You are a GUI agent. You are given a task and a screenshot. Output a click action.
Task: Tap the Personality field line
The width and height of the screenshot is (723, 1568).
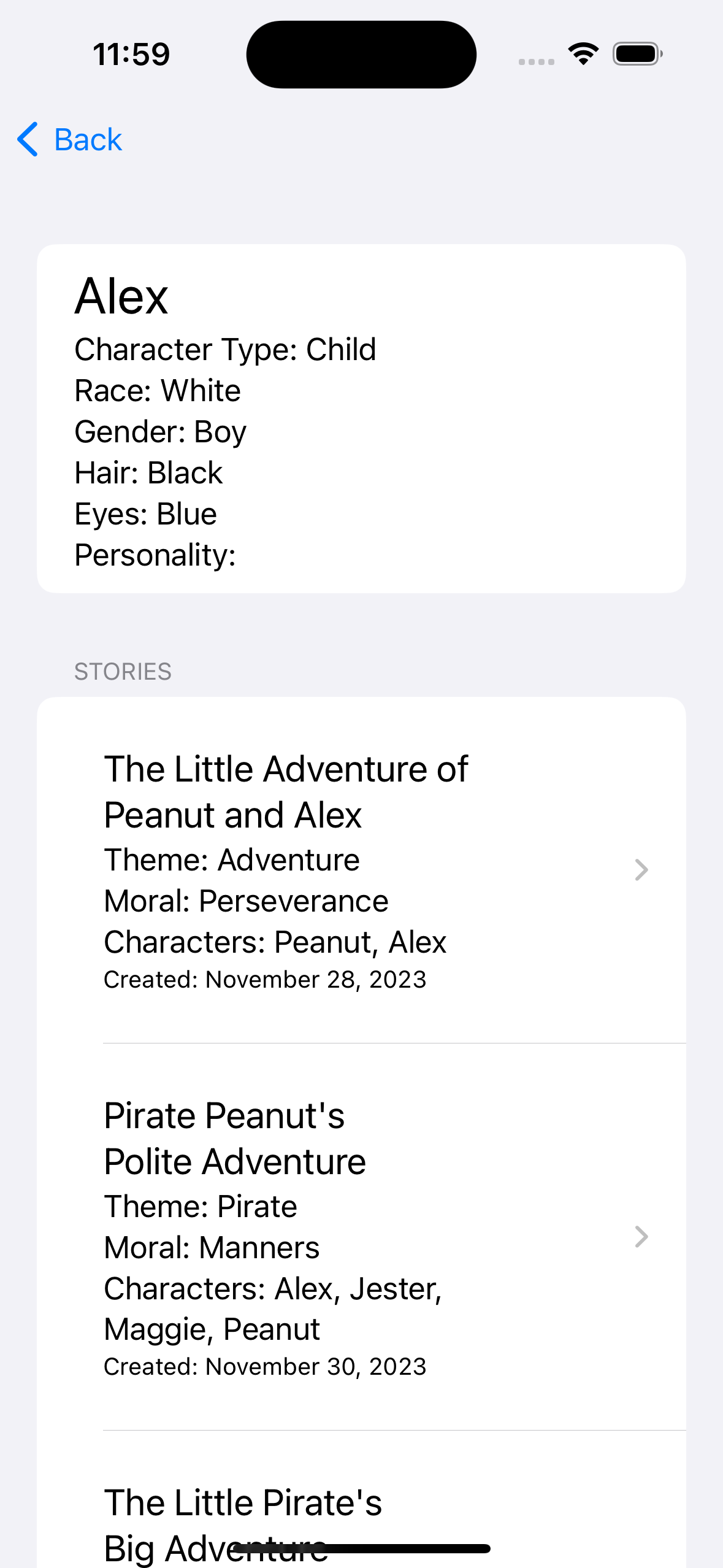(x=155, y=555)
